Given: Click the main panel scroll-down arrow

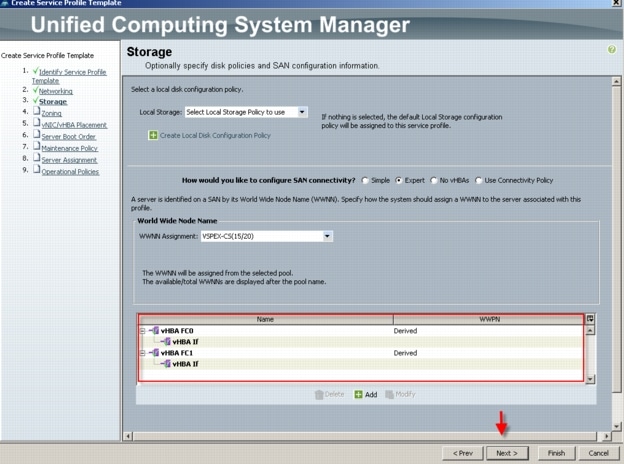Looking at the screenshot, I should [x=616, y=426].
